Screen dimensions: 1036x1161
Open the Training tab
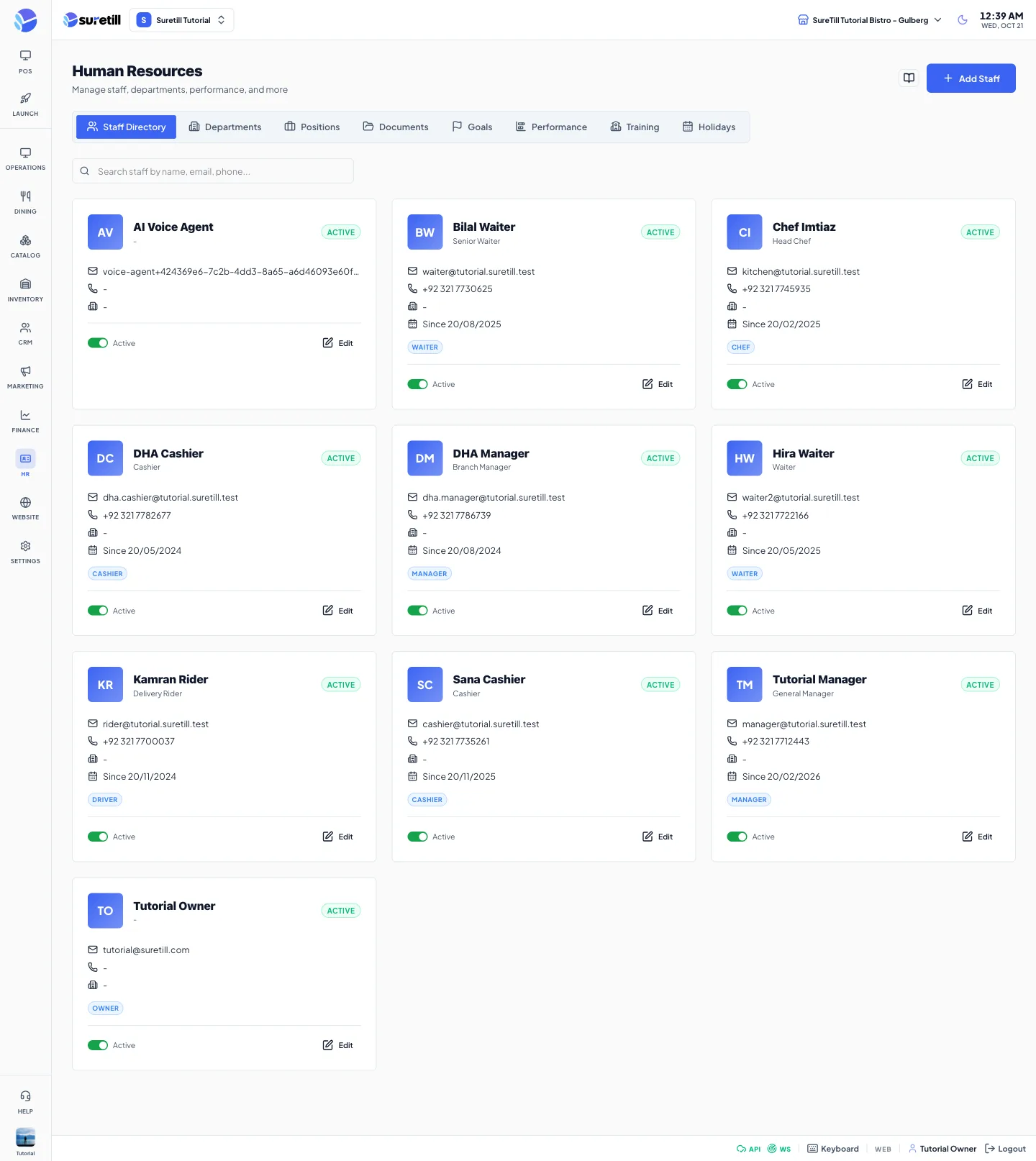point(635,127)
